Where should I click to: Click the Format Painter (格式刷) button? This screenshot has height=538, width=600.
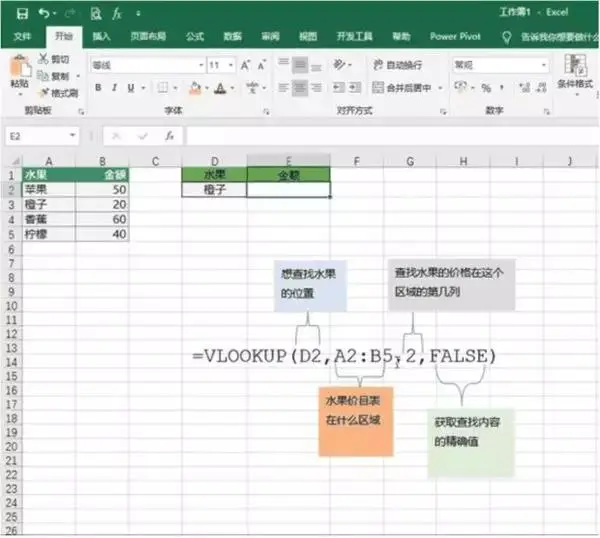click(59, 93)
